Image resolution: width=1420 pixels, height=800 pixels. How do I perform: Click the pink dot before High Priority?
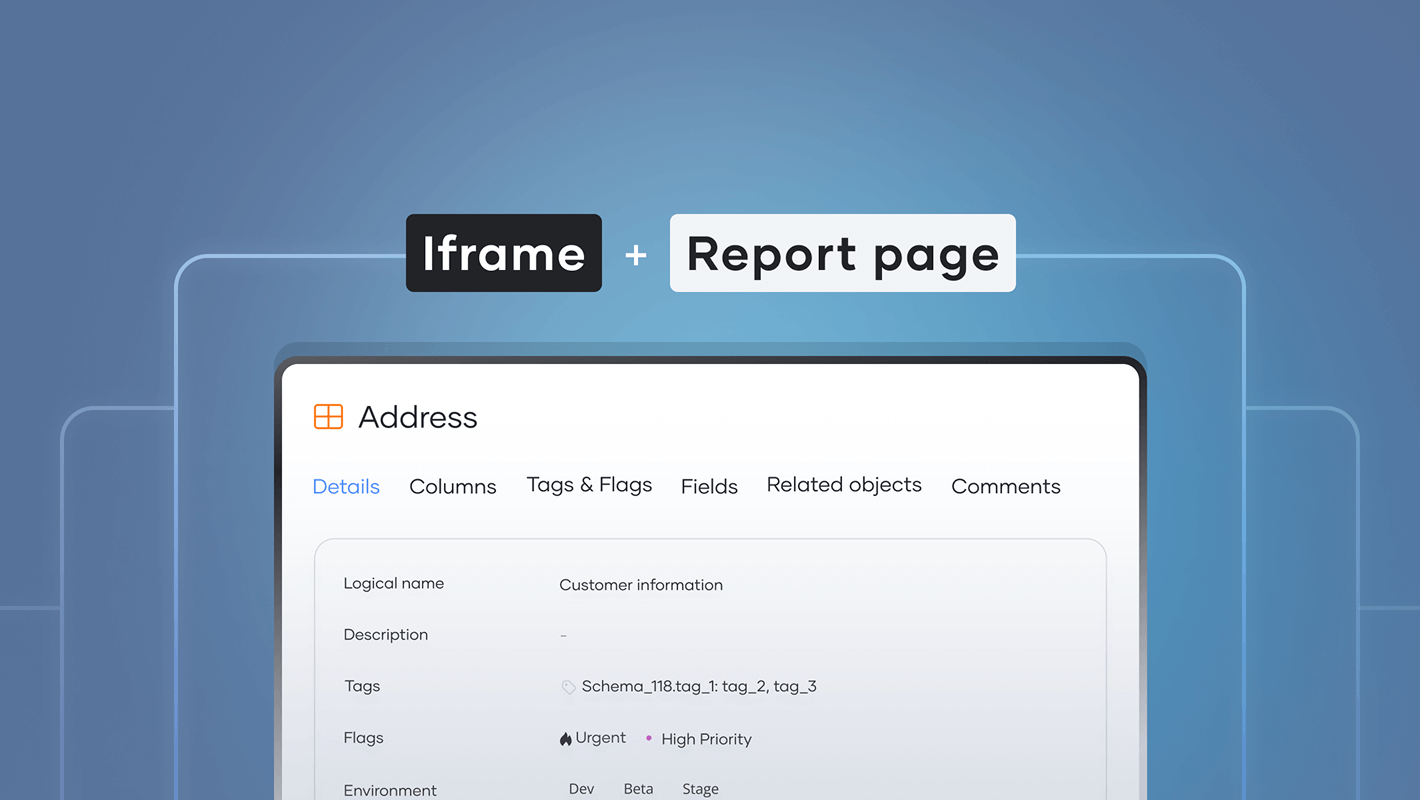[649, 738]
